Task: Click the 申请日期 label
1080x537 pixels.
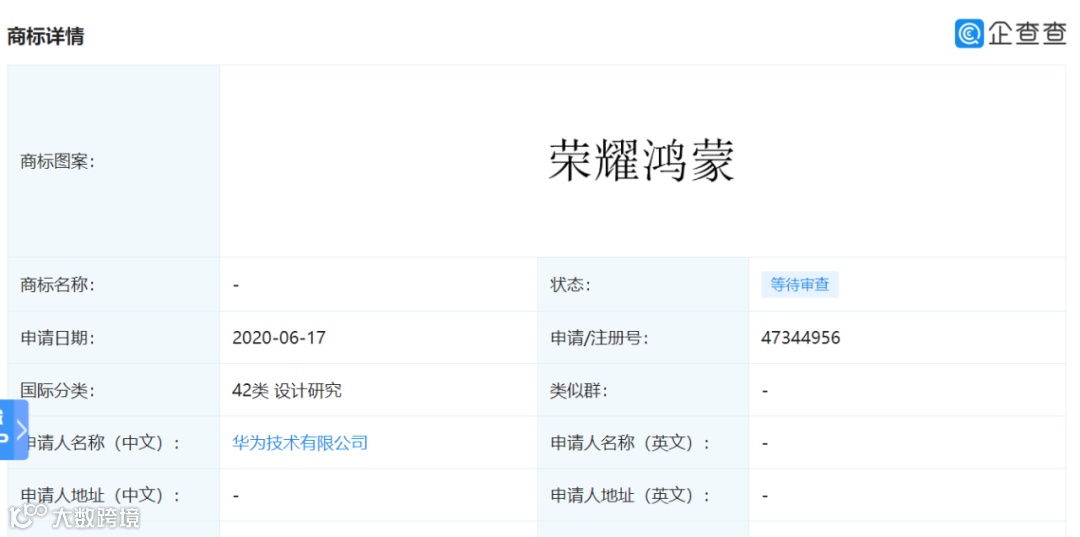Action: coord(58,338)
